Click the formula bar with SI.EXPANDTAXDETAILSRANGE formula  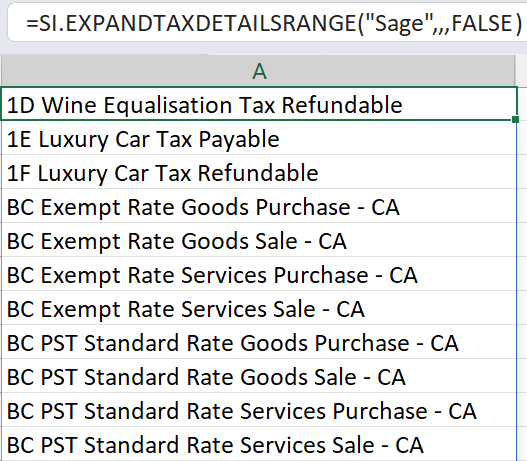pos(267,23)
